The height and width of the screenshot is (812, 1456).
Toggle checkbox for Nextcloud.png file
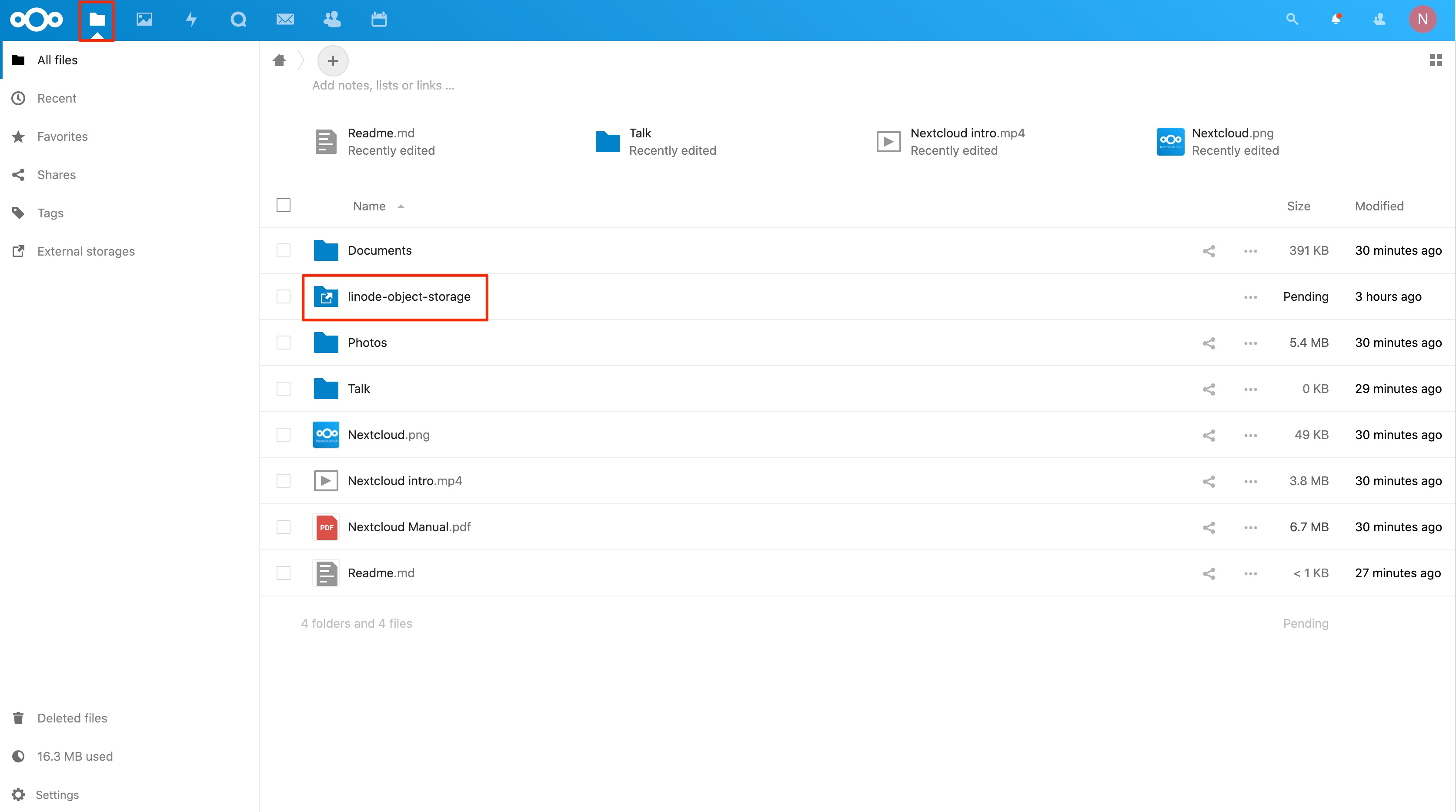(x=283, y=434)
